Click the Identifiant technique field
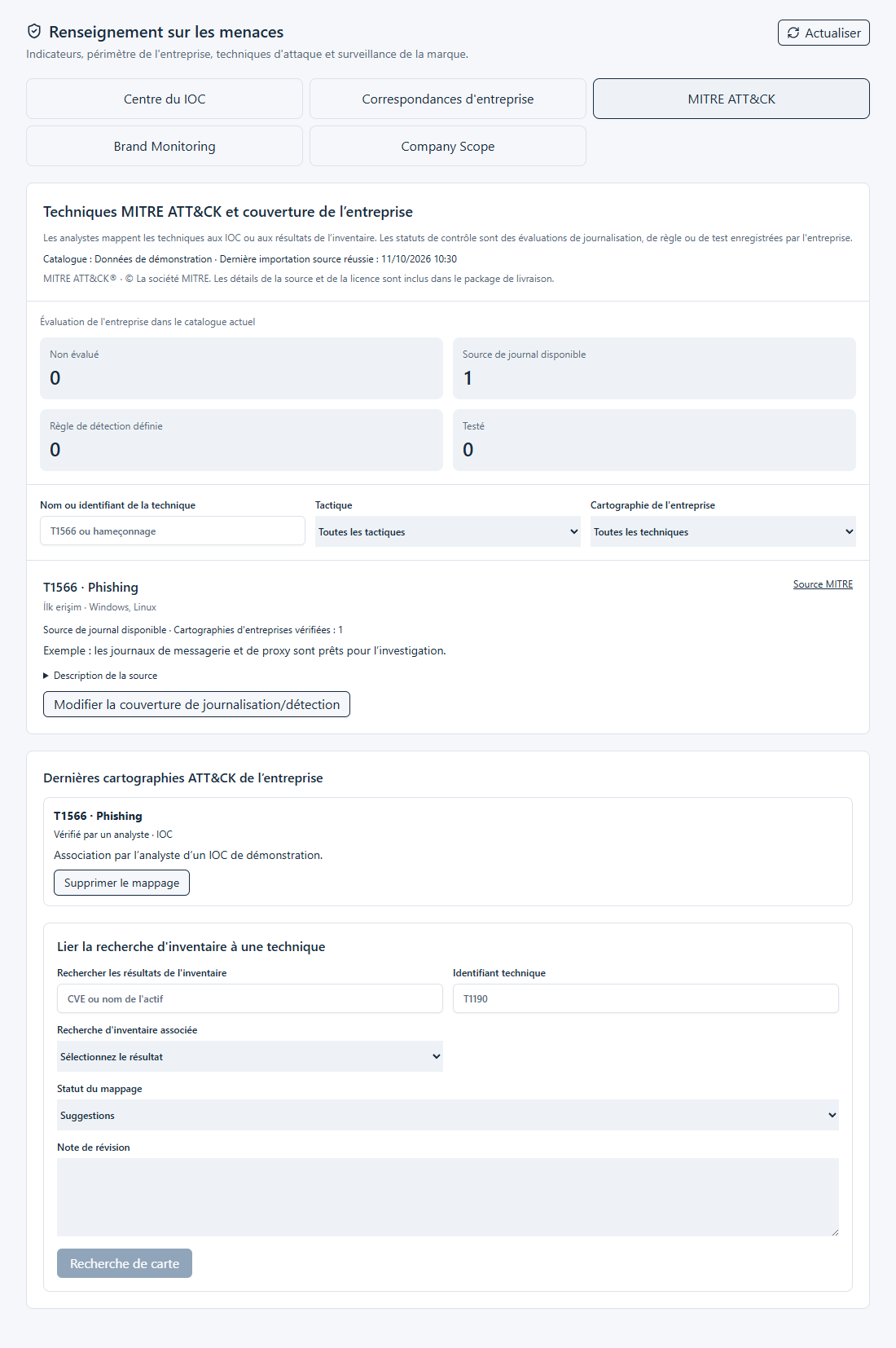The width and height of the screenshot is (896, 1348). click(646, 998)
